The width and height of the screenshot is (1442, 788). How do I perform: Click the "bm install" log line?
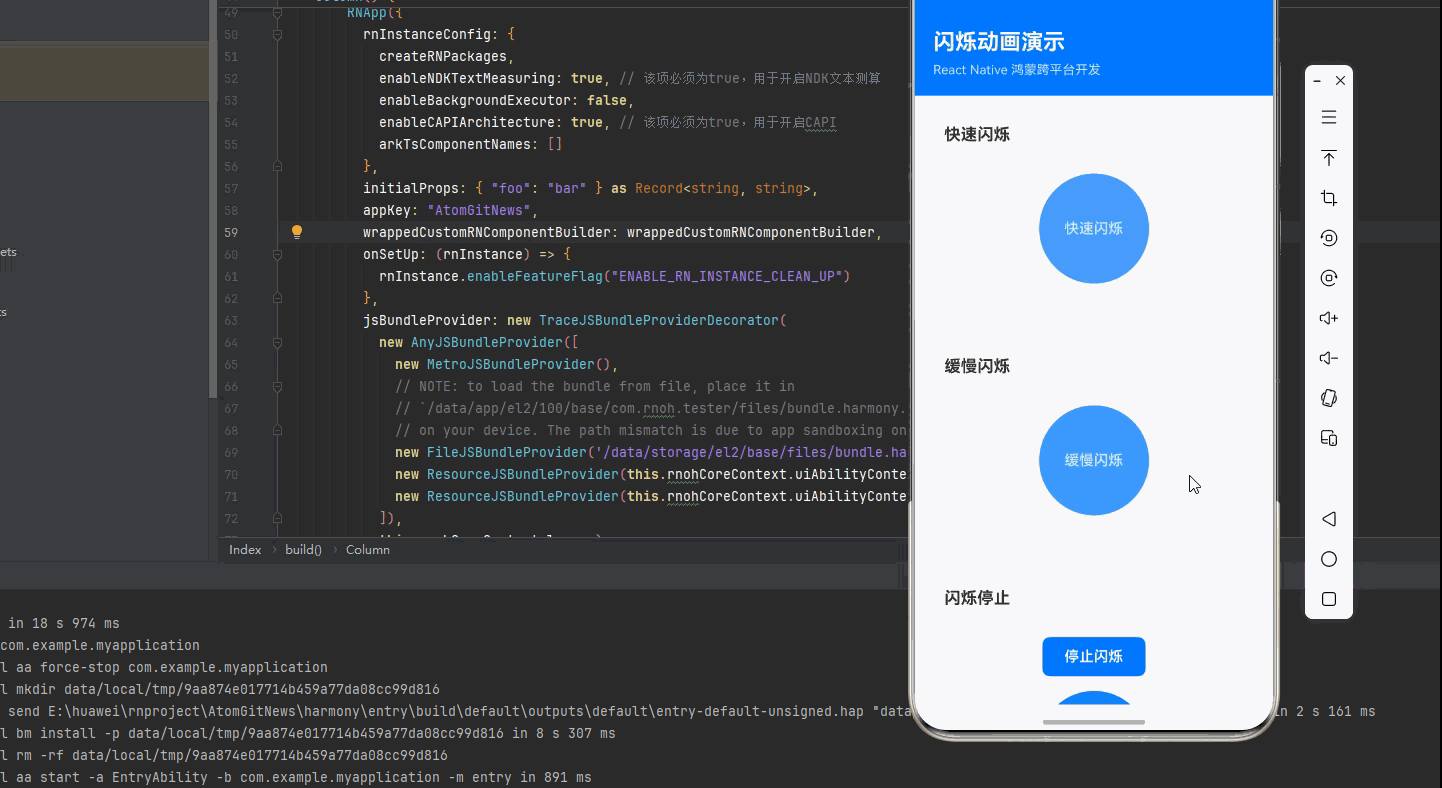pyautogui.click(x=308, y=733)
